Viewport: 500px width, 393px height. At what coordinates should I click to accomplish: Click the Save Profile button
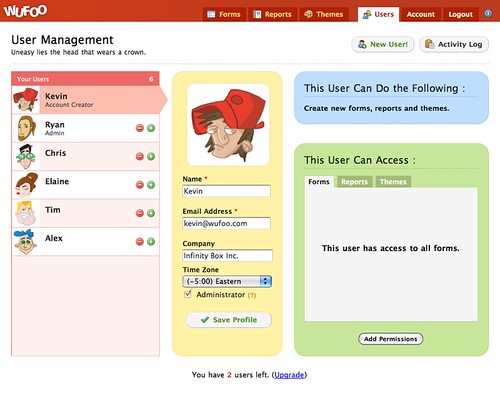(229, 320)
